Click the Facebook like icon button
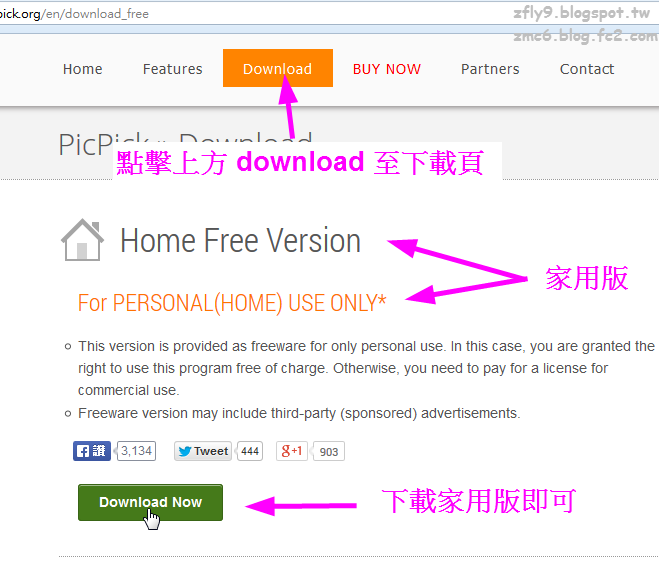This screenshot has width=659, height=563. point(92,451)
